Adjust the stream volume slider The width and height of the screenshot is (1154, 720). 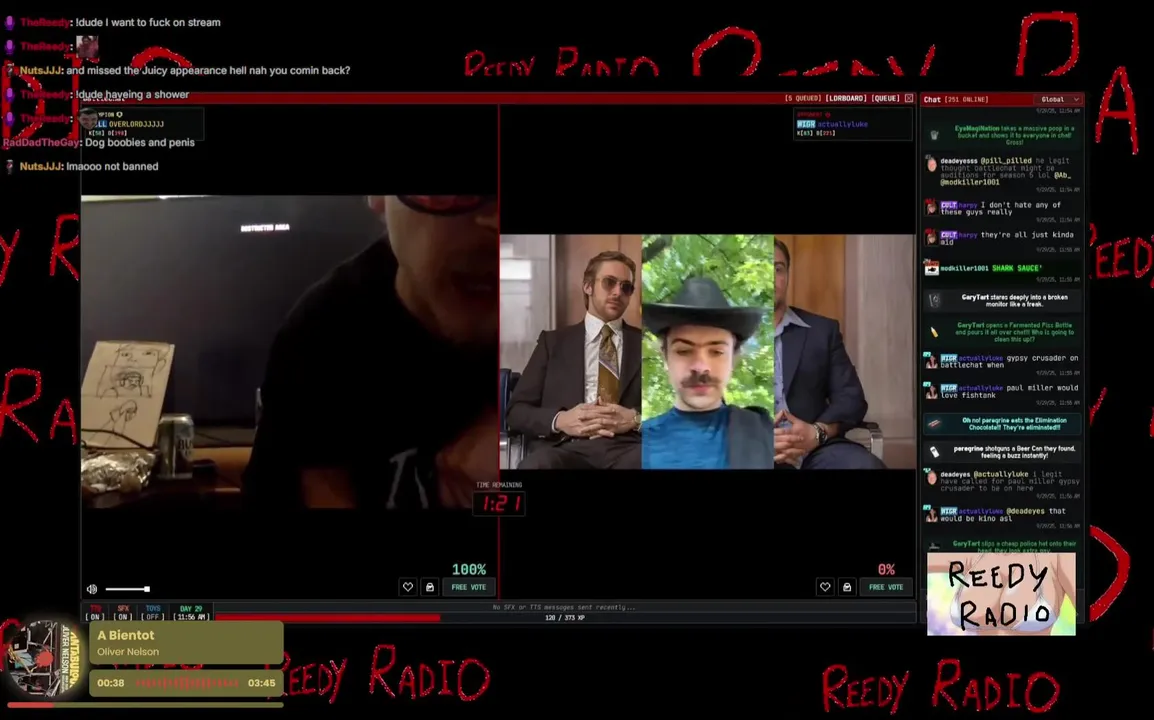coord(127,589)
